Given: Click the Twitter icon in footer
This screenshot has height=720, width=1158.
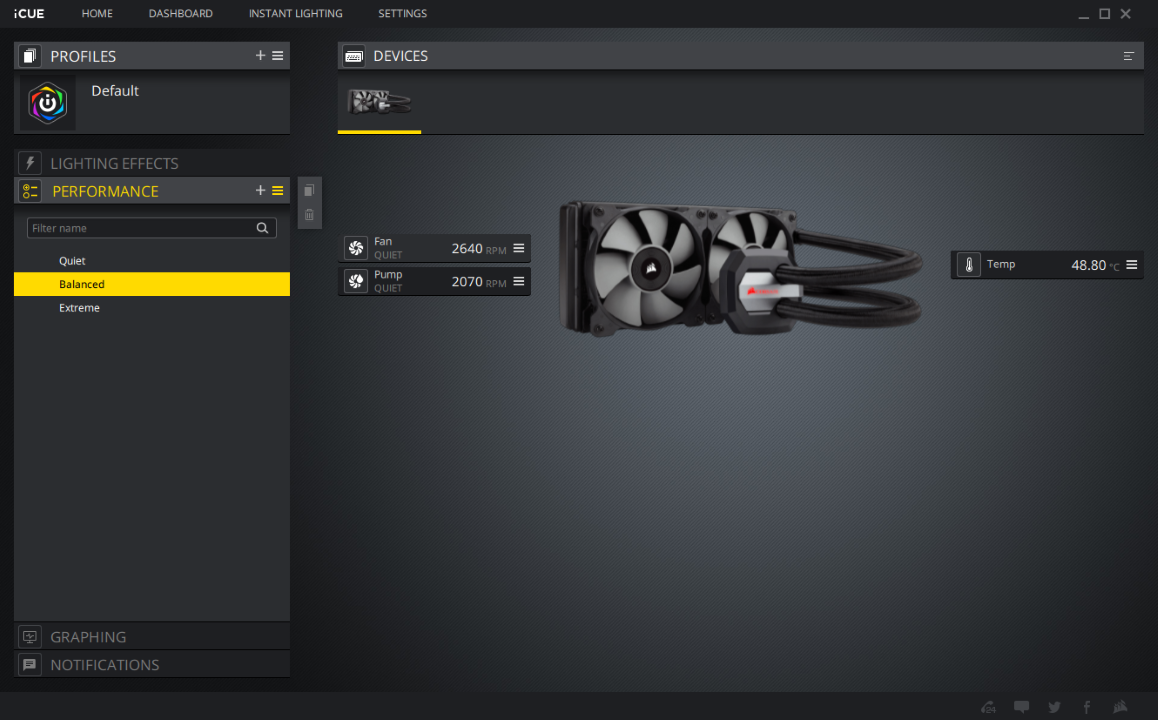Looking at the screenshot, I should 1054,707.
